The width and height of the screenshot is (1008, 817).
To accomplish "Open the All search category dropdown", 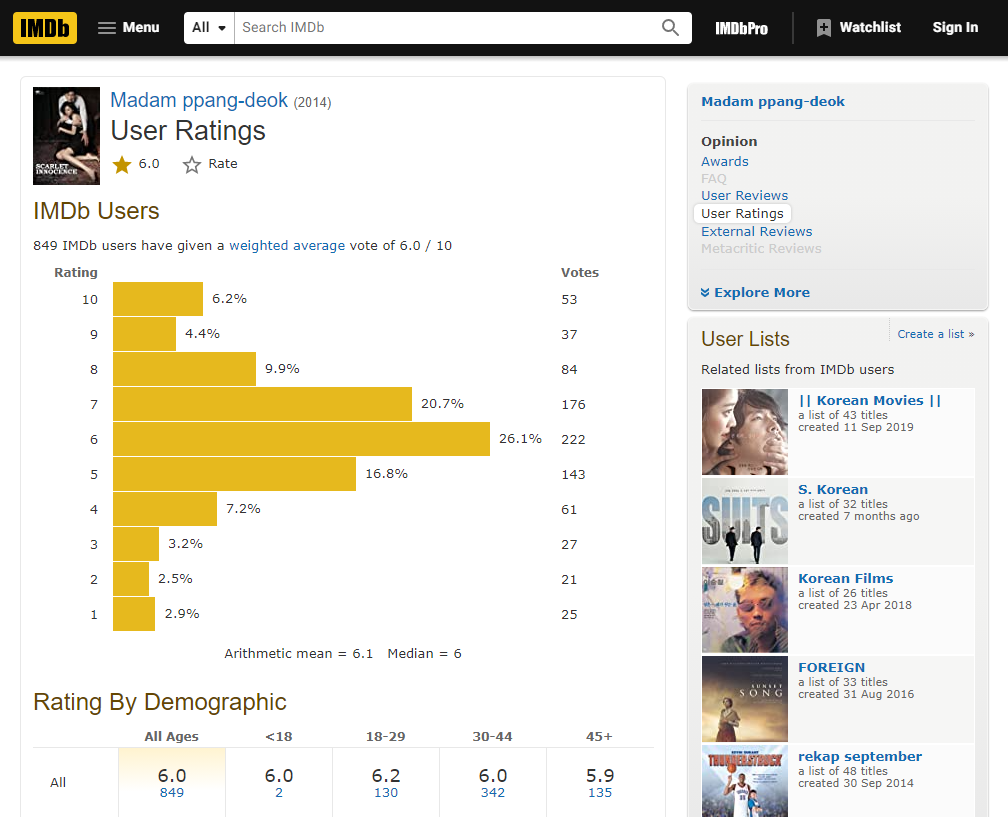I will click(x=210, y=28).
